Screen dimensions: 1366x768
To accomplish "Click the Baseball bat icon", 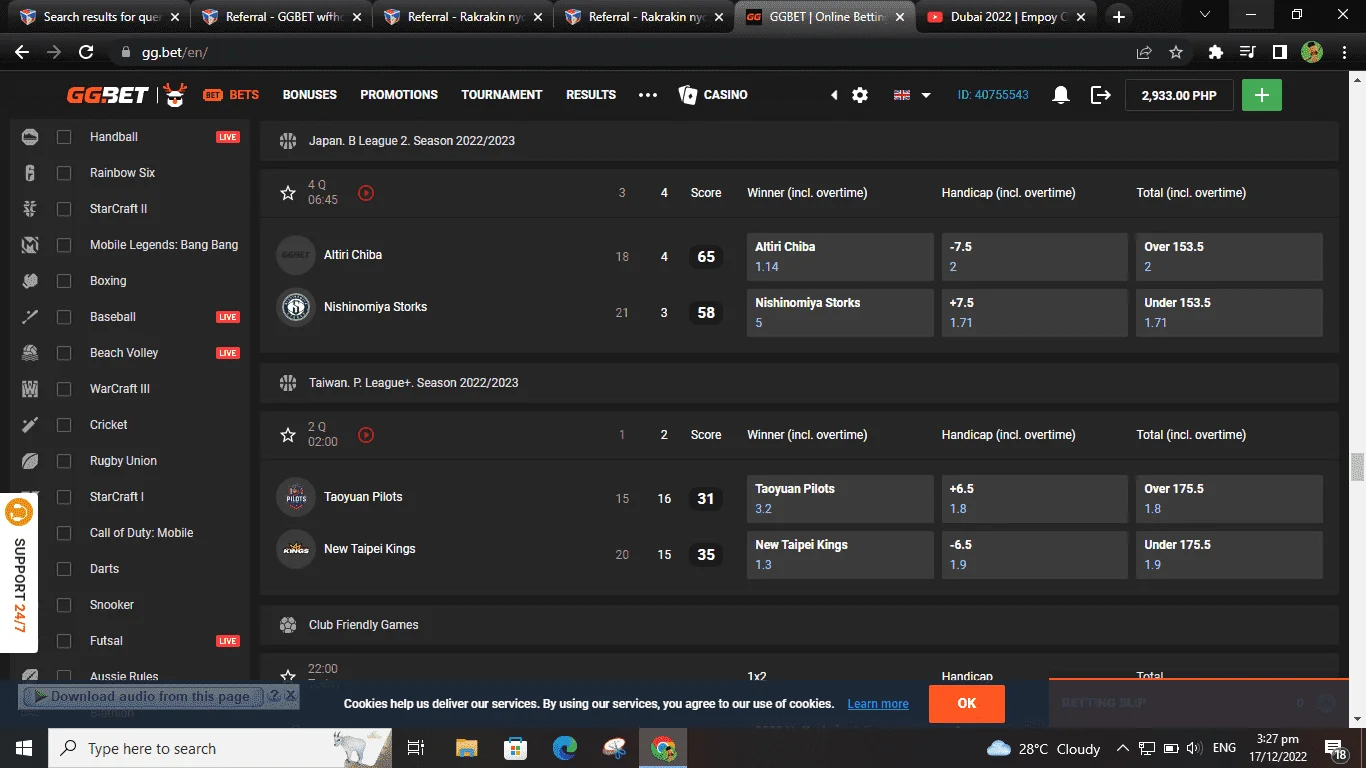I will (x=30, y=317).
